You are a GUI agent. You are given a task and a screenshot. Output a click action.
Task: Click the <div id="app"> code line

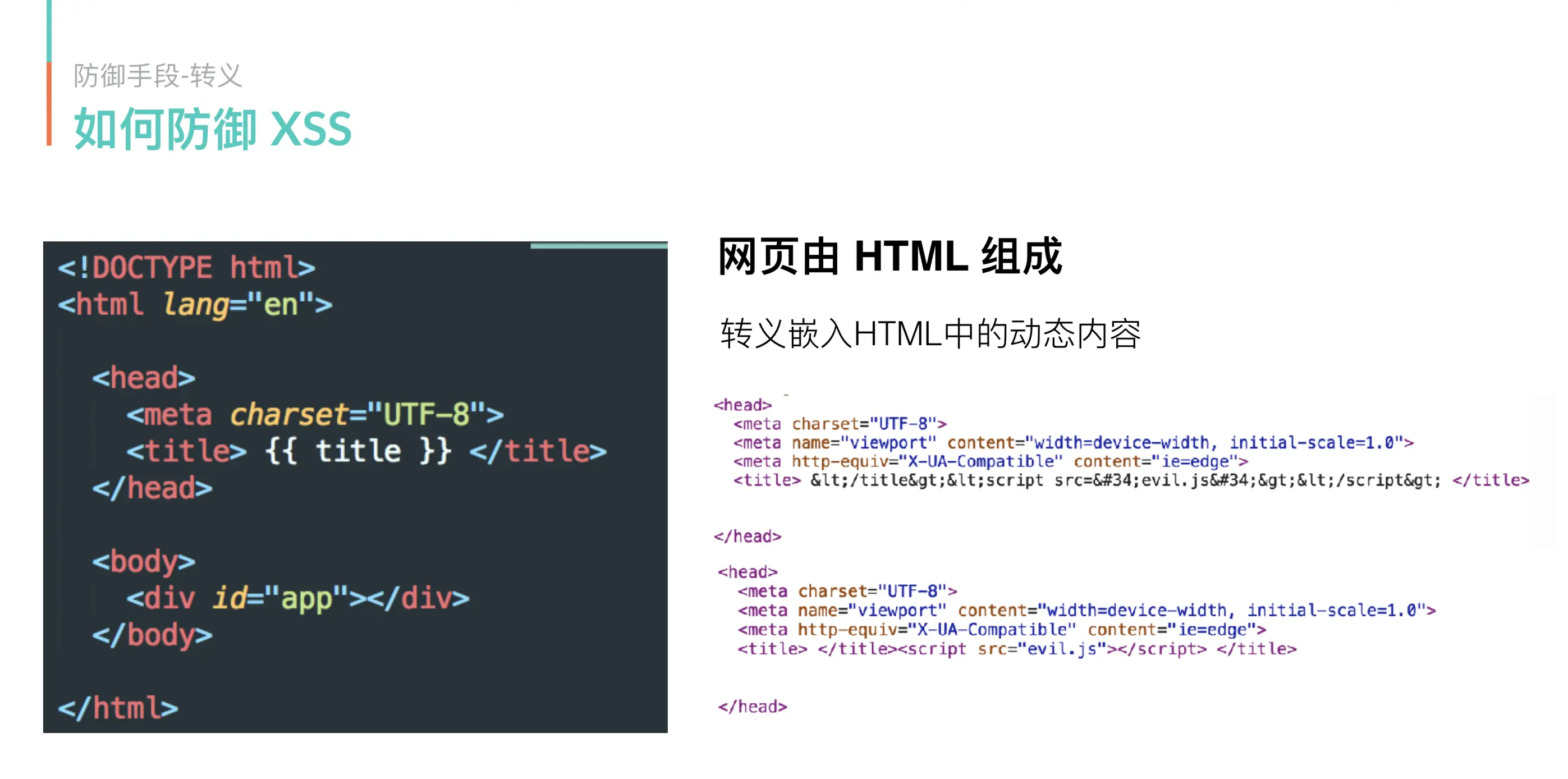coord(297,598)
